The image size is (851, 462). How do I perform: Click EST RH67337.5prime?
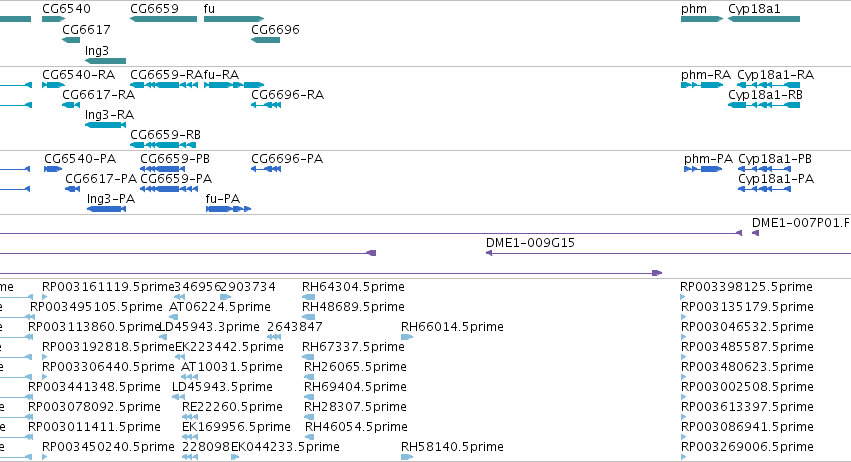coord(353,347)
